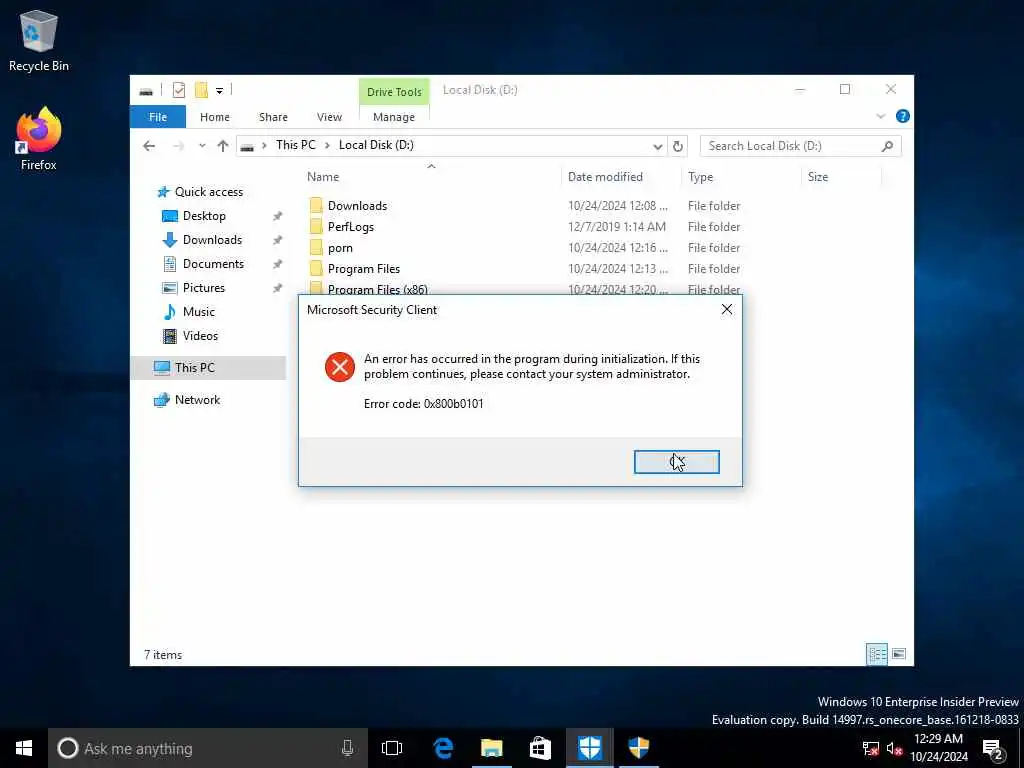
Task: Click the Search Local Disk (D:) field
Action: pyautogui.click(x=800, y=146)
